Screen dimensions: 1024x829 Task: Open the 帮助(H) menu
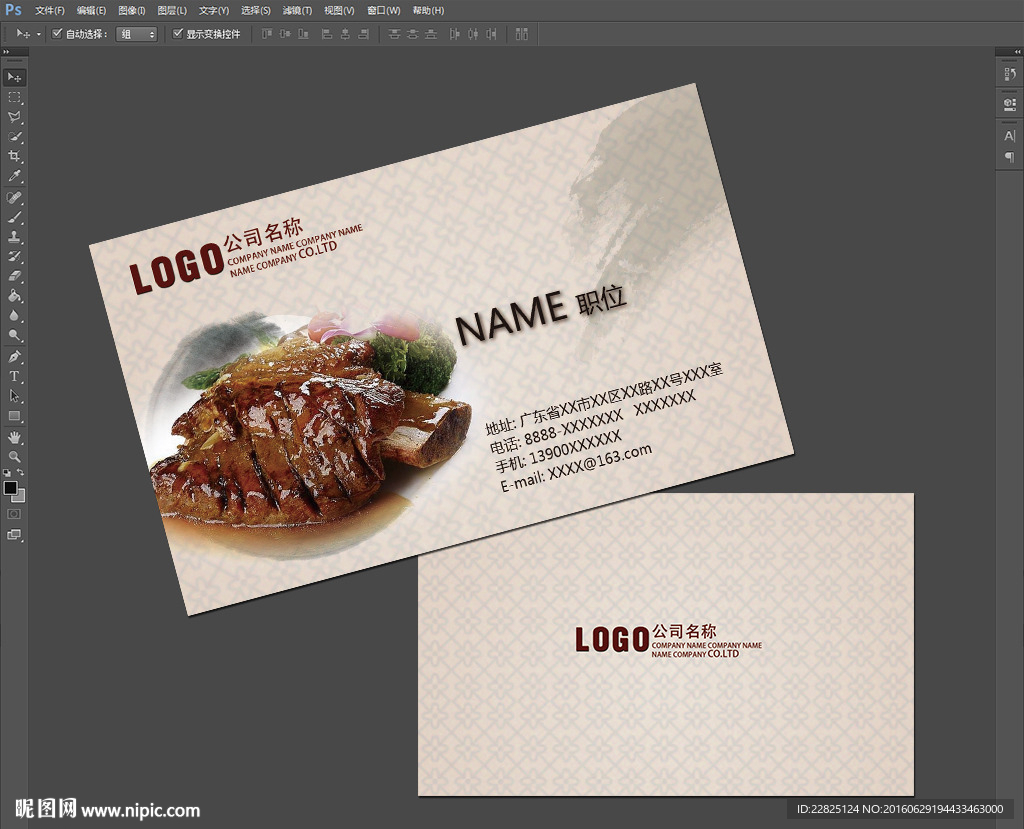(x=428, y=10)
